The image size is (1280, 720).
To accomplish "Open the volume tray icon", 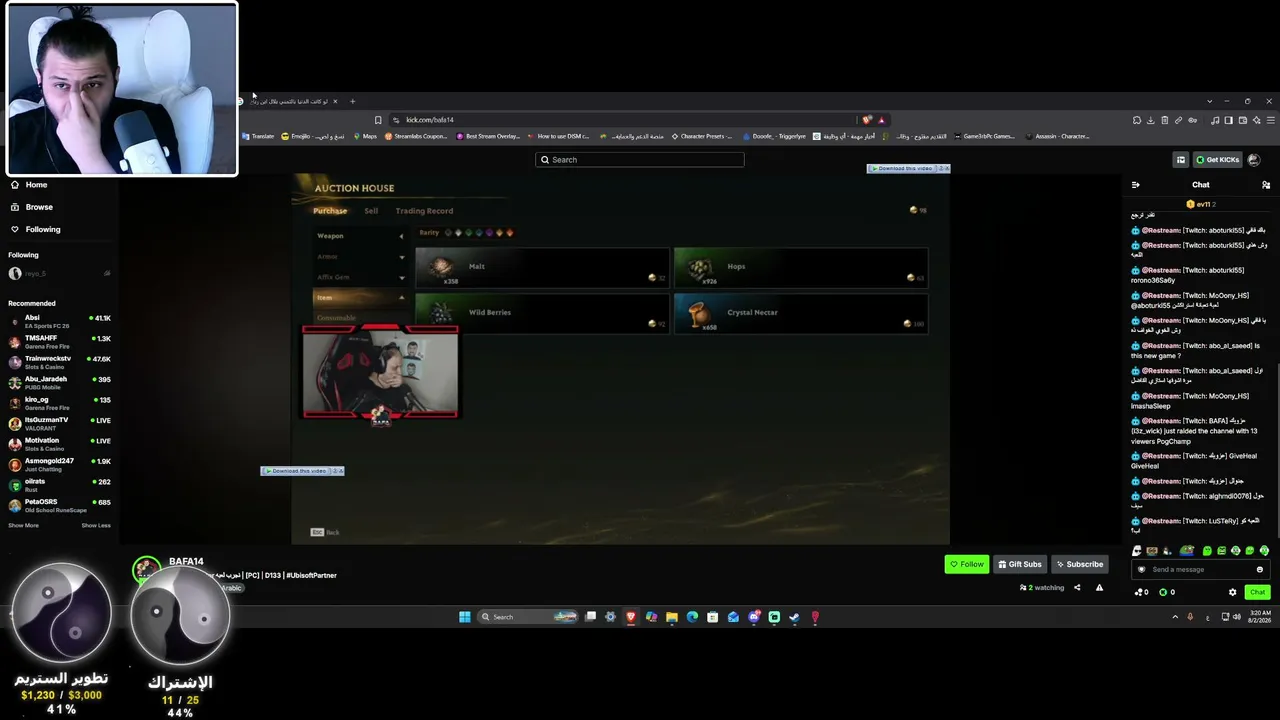I will pos(1237,617).
